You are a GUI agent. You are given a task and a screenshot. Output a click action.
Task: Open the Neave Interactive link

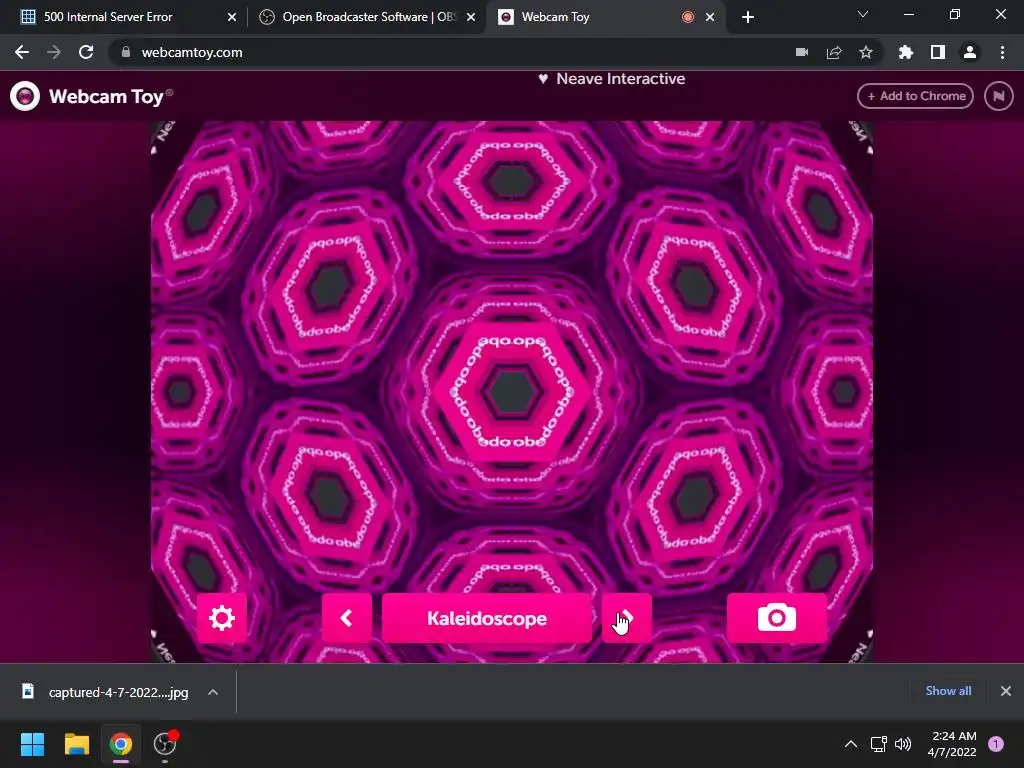(x=611, y=79)
